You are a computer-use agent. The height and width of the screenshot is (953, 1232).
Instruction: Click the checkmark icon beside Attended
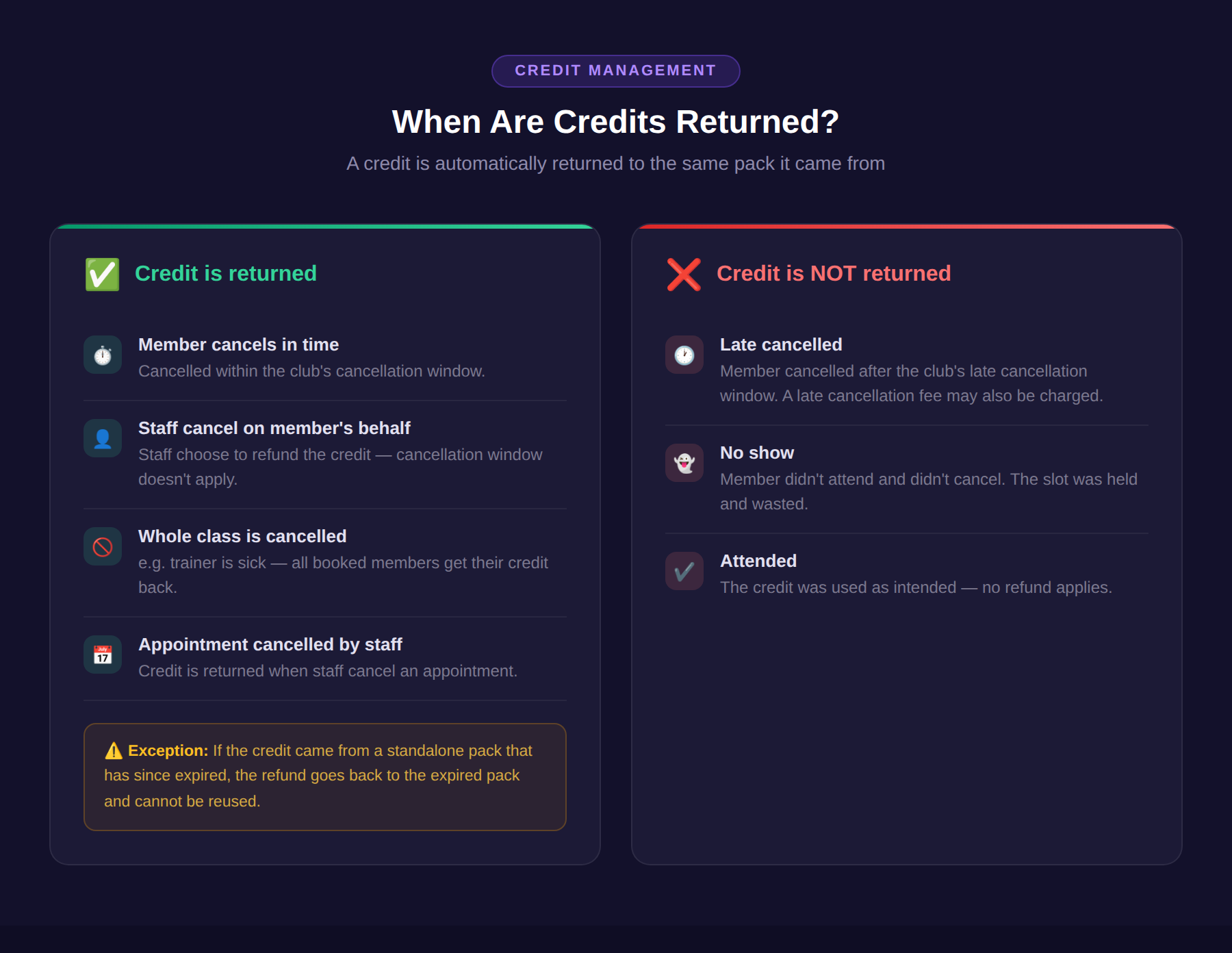coord(684,571)
